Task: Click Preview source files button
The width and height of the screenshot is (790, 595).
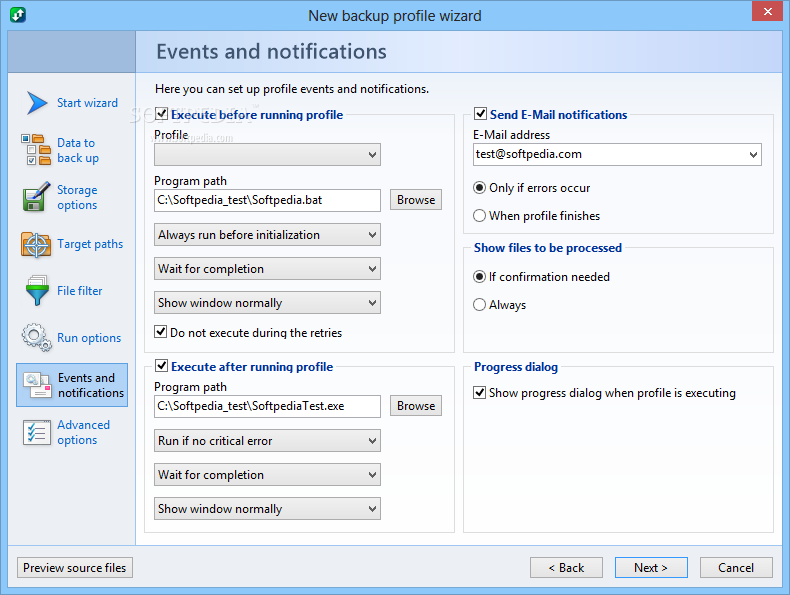Action: 75,568
